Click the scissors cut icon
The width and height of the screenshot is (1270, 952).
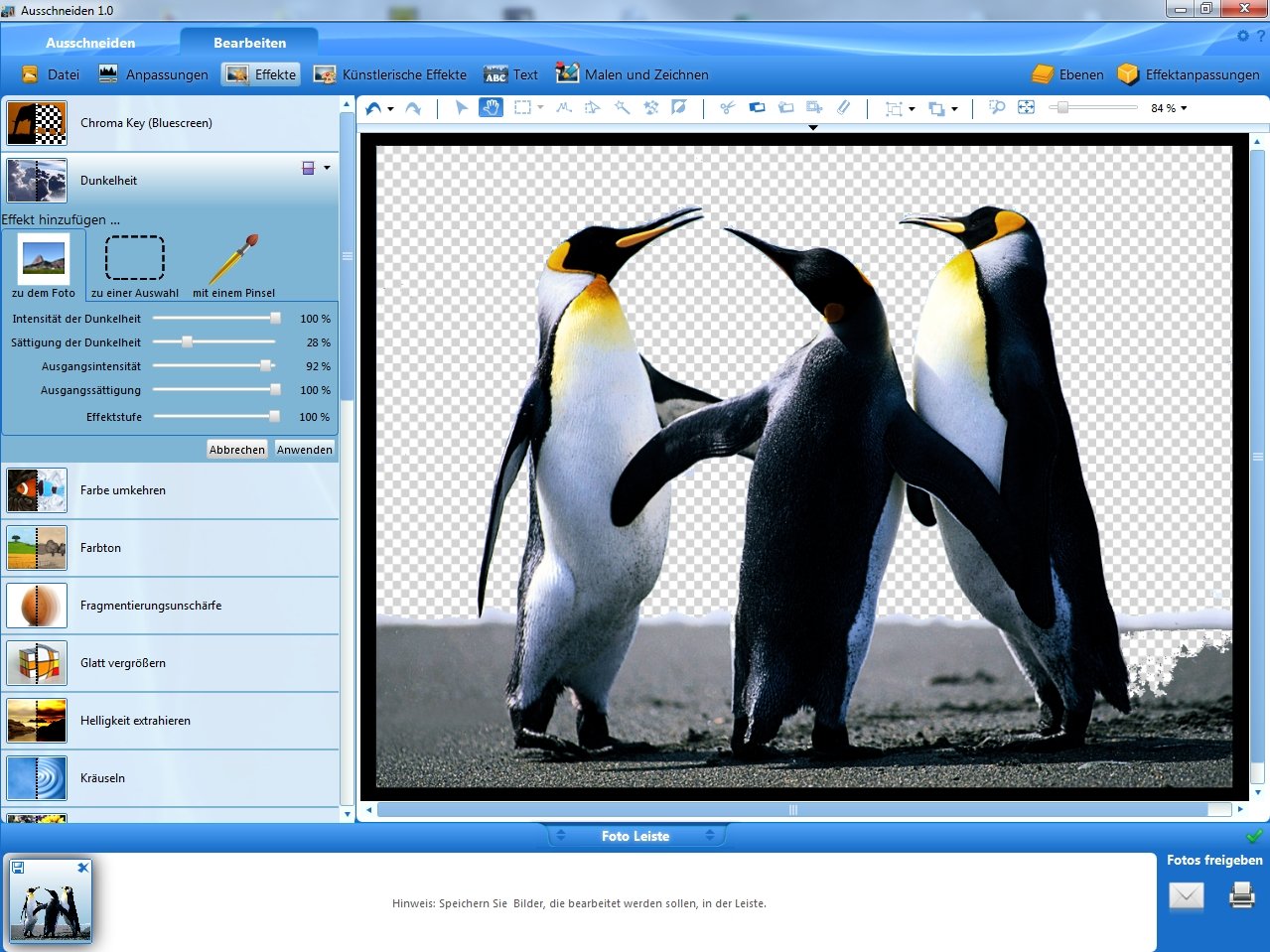pyautogui.click(x=728, y=107)
